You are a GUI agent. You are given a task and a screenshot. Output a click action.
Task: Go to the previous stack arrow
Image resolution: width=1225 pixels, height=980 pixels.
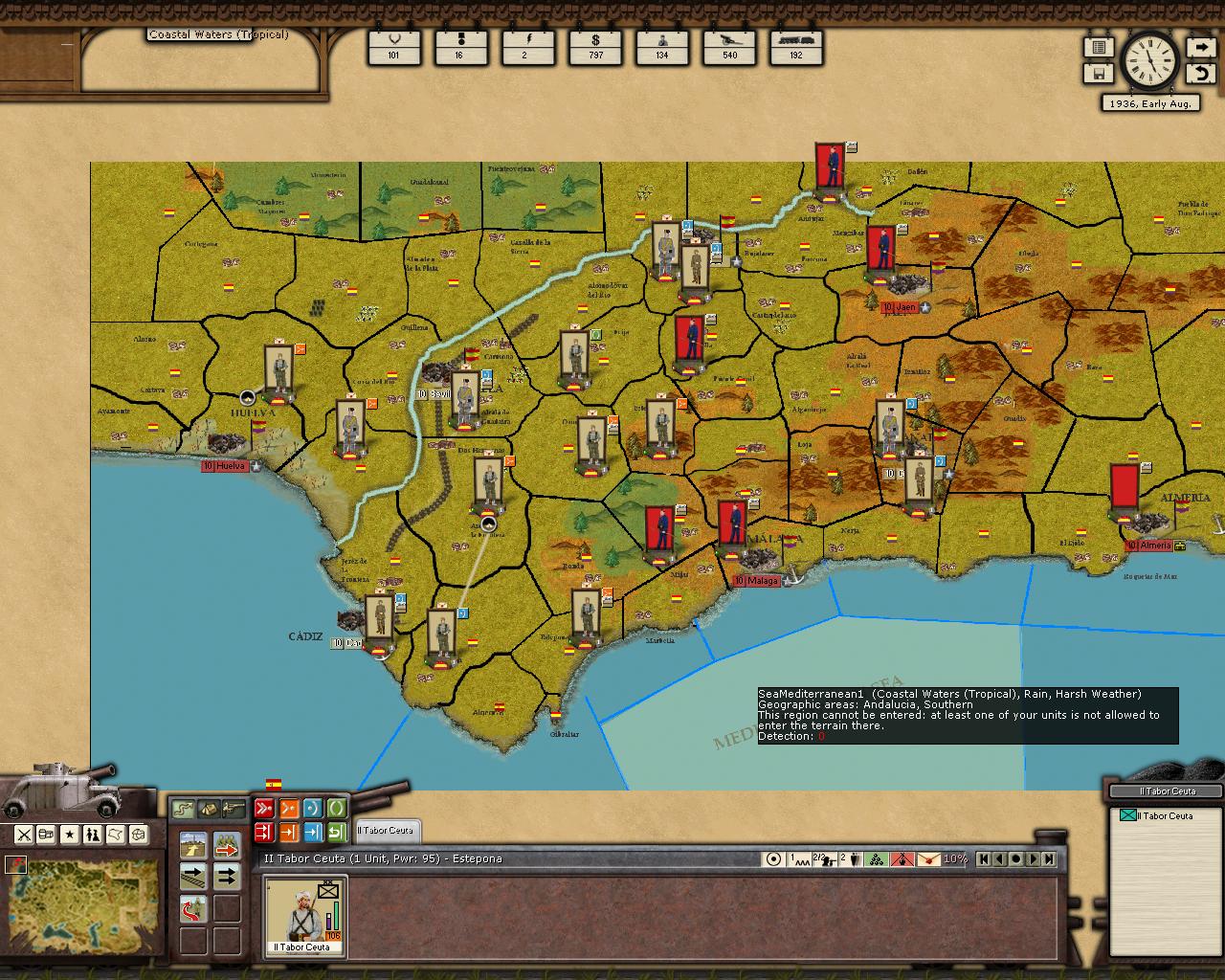[1000, 859]
